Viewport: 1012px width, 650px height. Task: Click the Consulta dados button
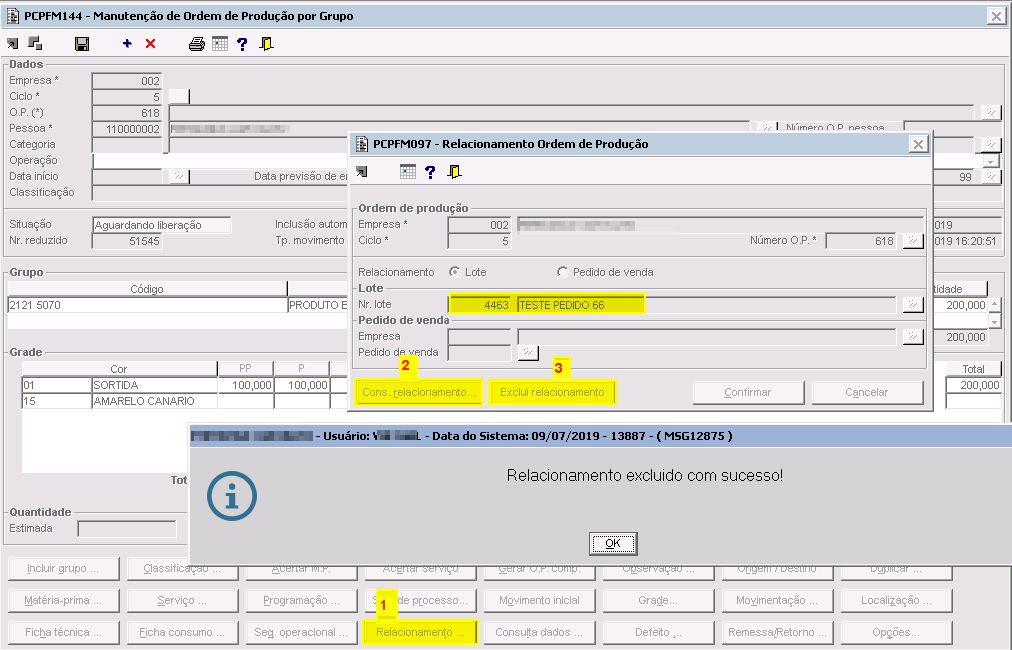point(539,632)
